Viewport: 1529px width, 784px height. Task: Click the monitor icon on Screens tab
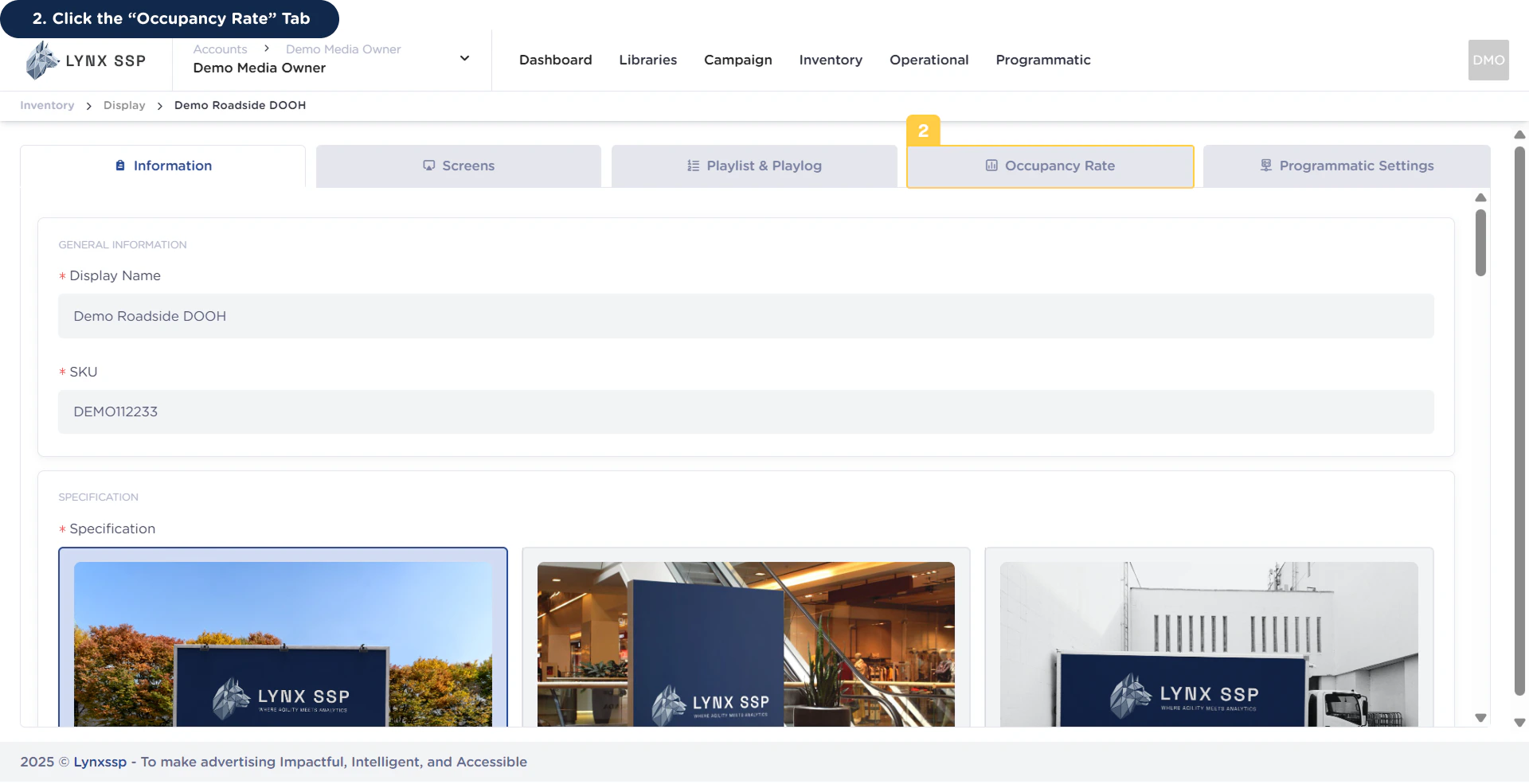point(429,166)
